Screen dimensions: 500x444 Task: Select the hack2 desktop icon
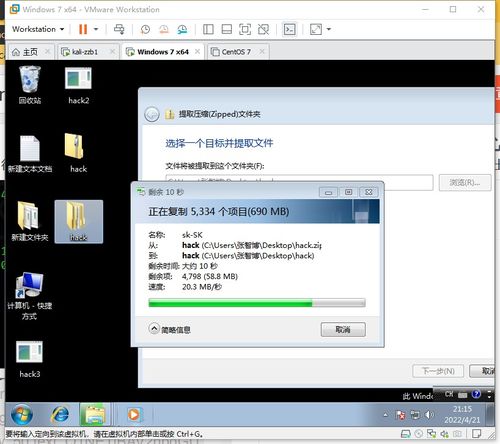(79, 86)
